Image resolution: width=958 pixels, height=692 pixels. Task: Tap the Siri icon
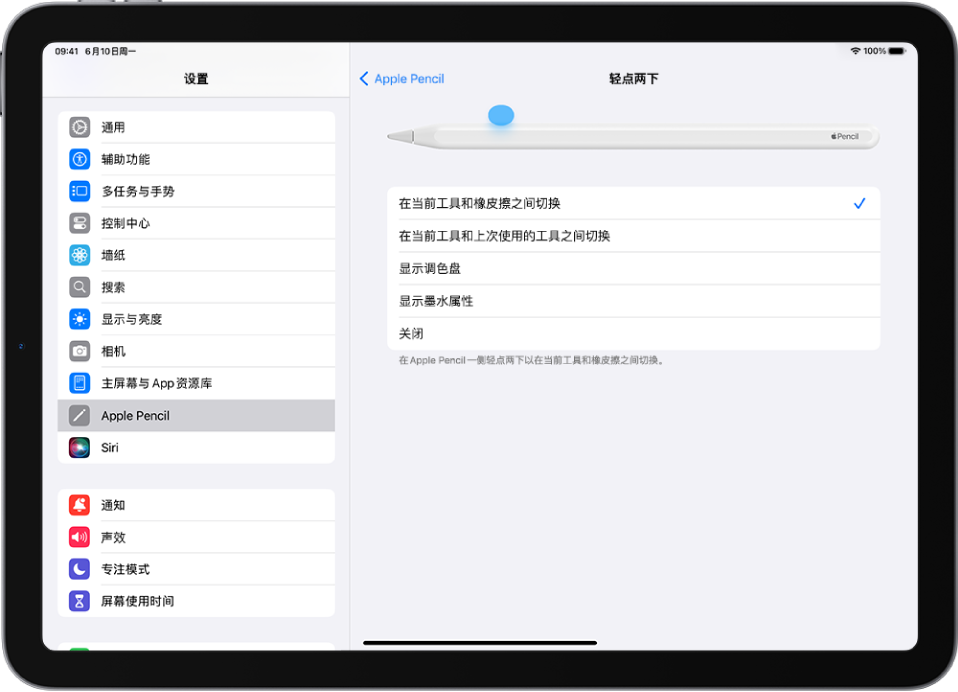(x=79, y=447)
